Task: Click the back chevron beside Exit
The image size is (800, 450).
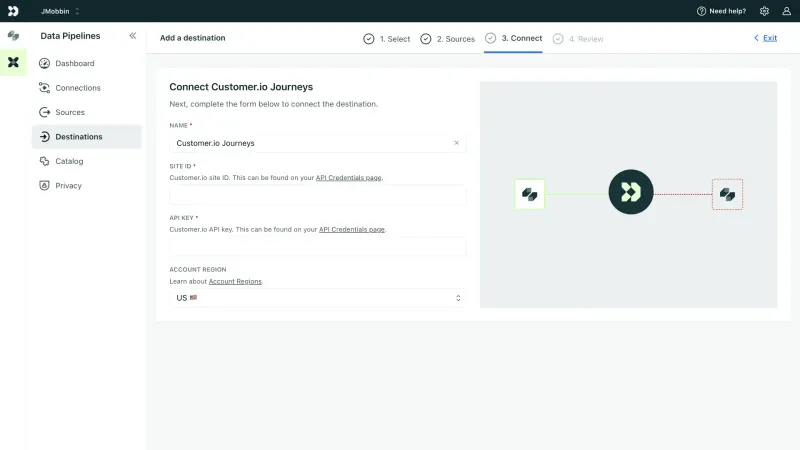Action: [756, 38]
